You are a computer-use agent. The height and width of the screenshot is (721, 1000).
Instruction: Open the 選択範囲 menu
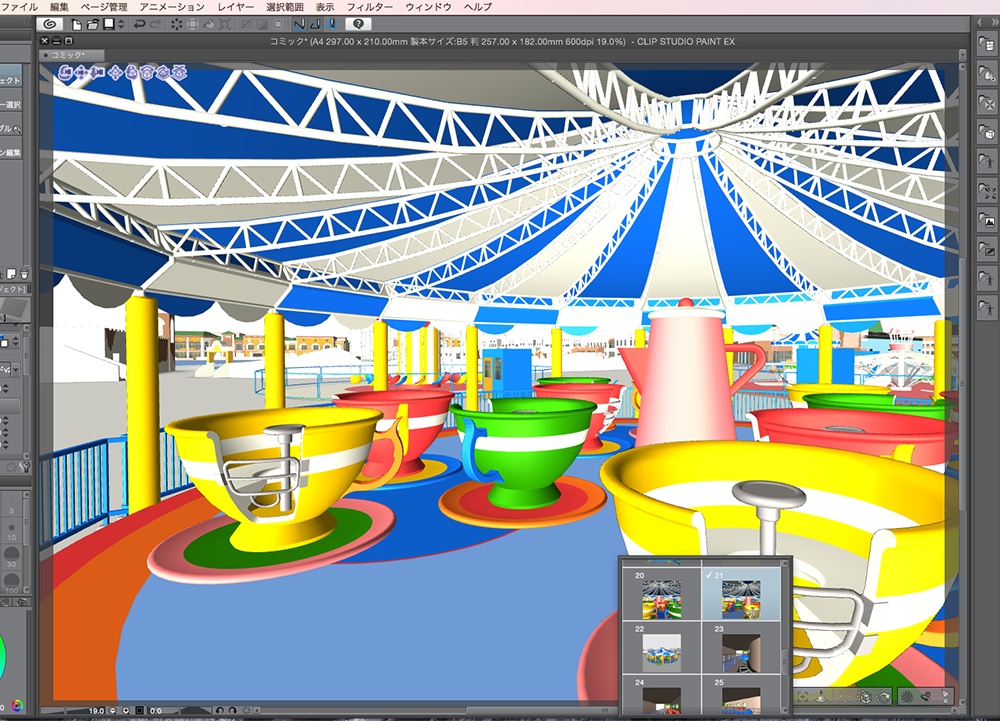pyautogui.click(x=284, y=6)
